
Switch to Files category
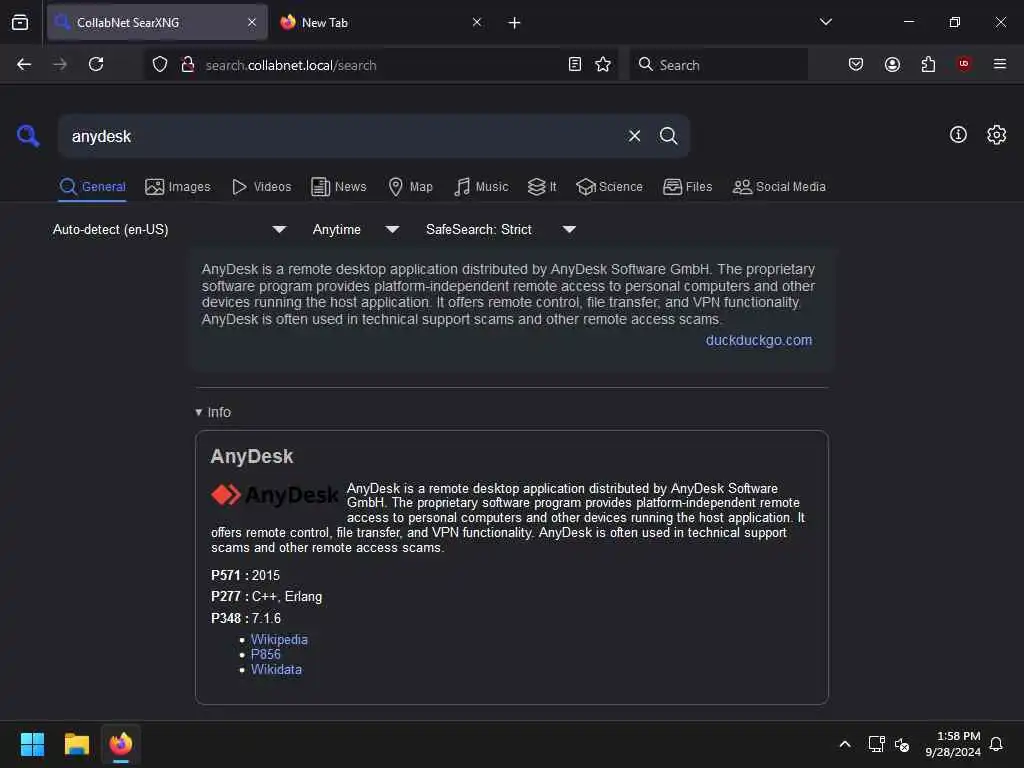click(x=687, y=187)
